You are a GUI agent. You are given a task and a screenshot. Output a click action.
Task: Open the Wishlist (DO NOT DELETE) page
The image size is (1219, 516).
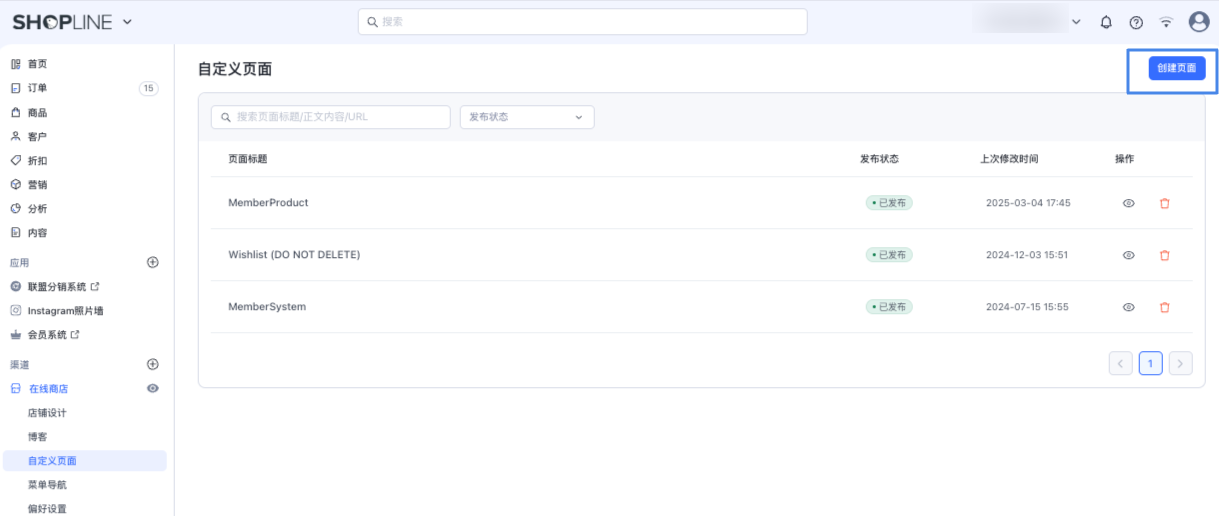(294, 255)
